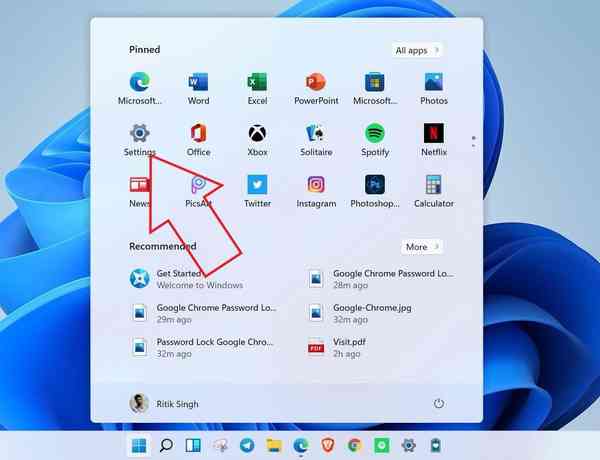Launch Photoshop from pinned apps
Screen dimensions: 600x460
point(375,191)
